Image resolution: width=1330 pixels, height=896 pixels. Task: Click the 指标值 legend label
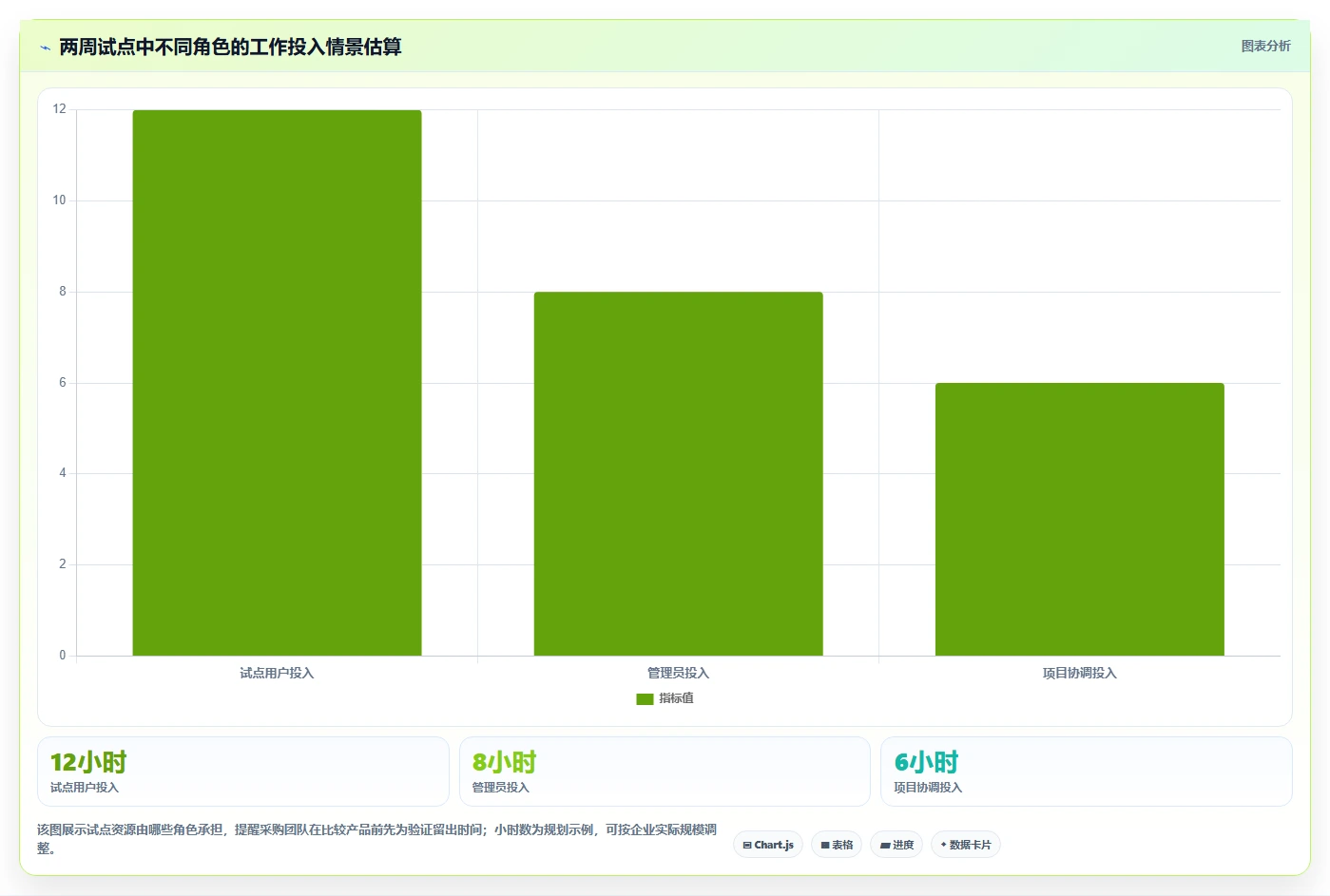tap(676, 698)
